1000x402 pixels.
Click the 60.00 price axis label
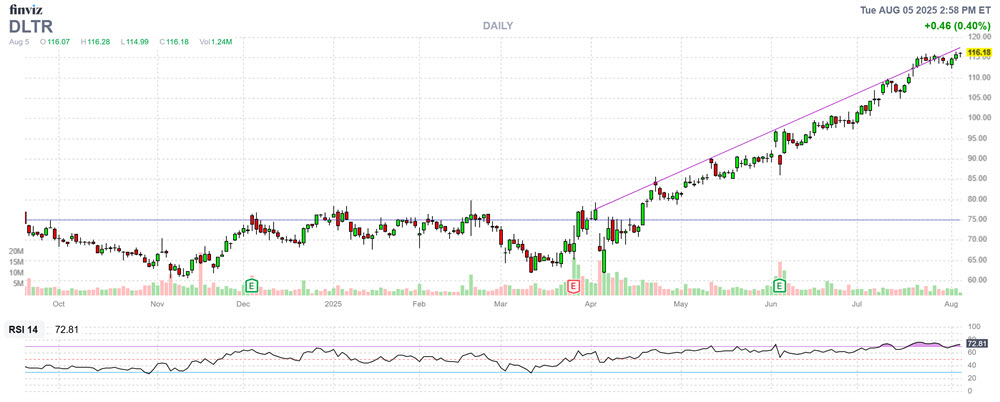click(x=980, y=280)
